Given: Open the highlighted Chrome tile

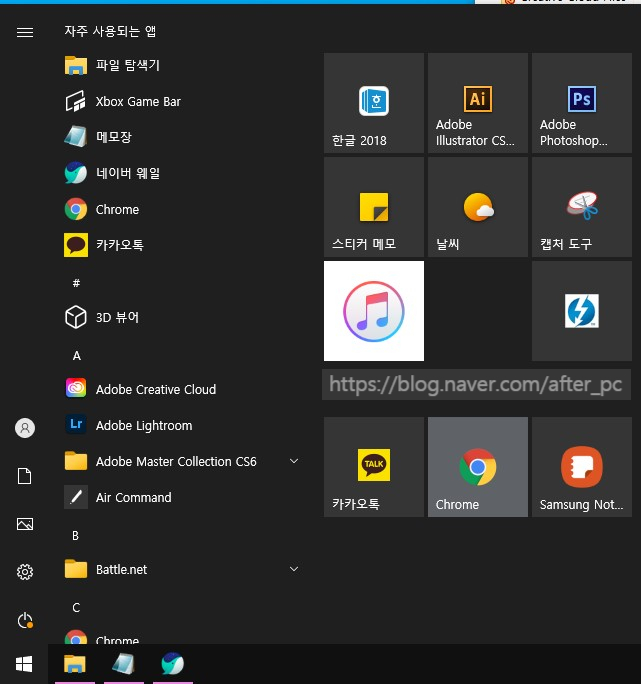Looking at the screenshot, I should 478,467.
